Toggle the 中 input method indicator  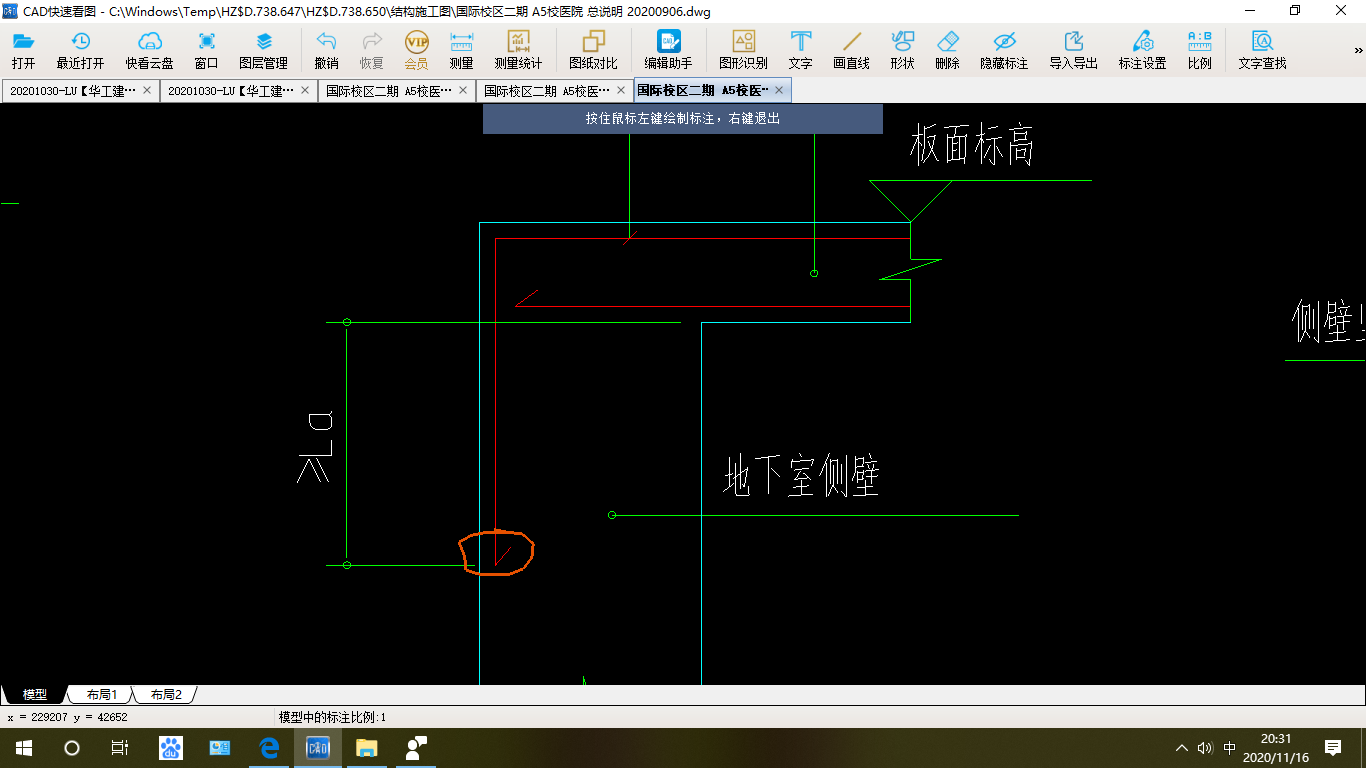pyautogui.click(x=1230, y=748)
